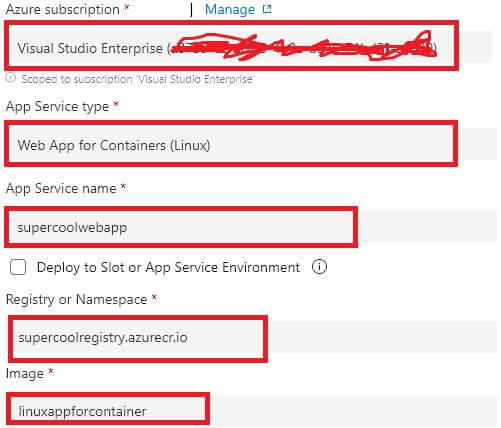This screenshot has width=501, height=428.
Task: Enable Deploy to Slot or App Service Environment
Action: click(18, 267)
